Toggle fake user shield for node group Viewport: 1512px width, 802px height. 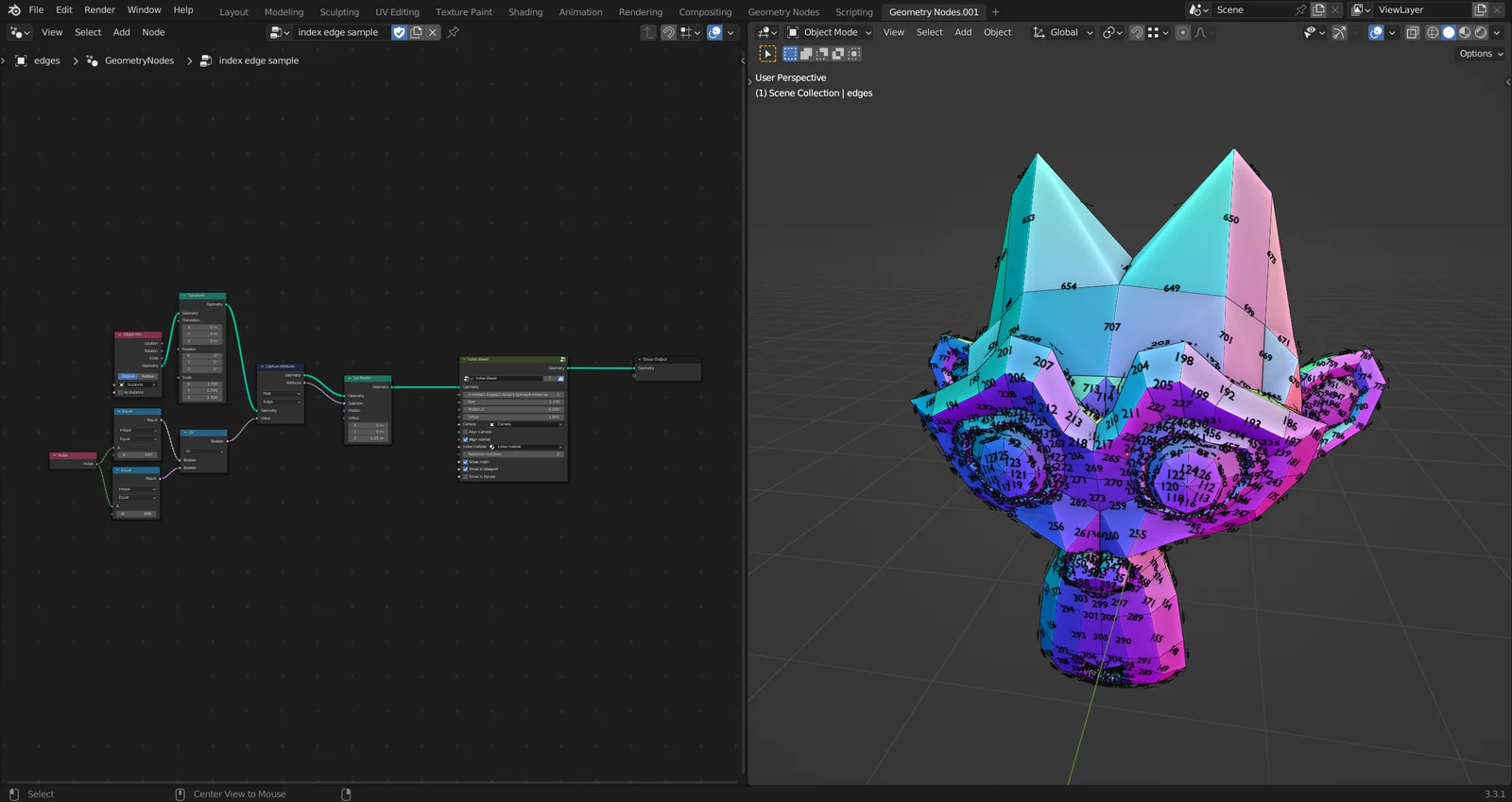[399, 32]
